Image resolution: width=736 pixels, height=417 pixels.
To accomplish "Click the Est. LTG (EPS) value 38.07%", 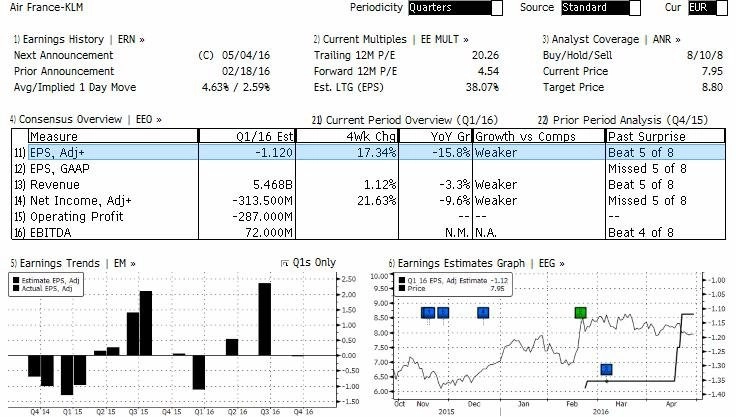I will [x=482, y=87].
